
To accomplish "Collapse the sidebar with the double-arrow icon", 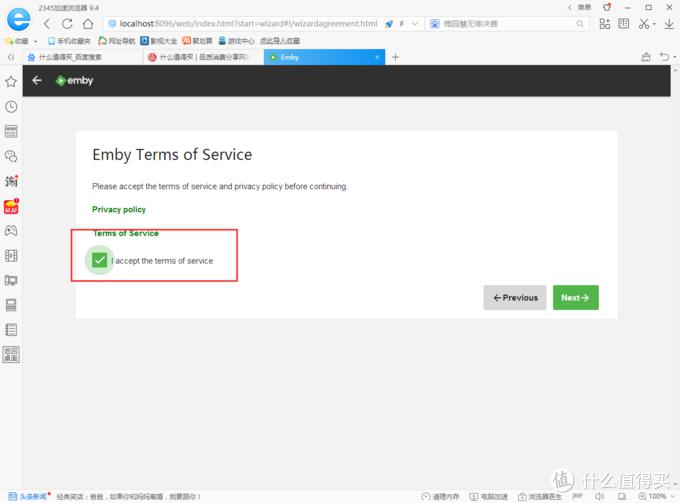I will click(11, 57).
